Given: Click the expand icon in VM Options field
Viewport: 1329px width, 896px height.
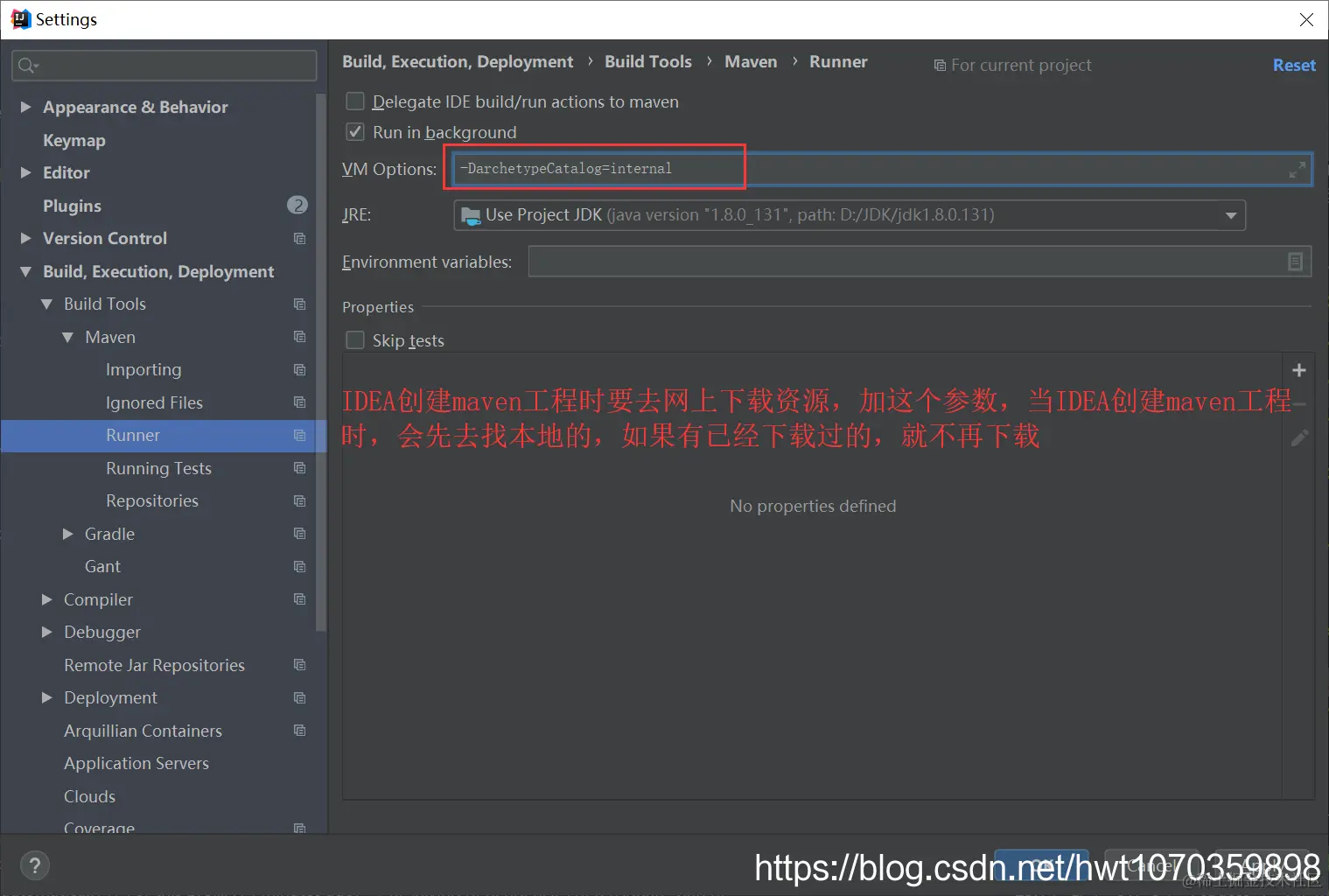Looking at the screenshot, I should [x=1297, y=170].
